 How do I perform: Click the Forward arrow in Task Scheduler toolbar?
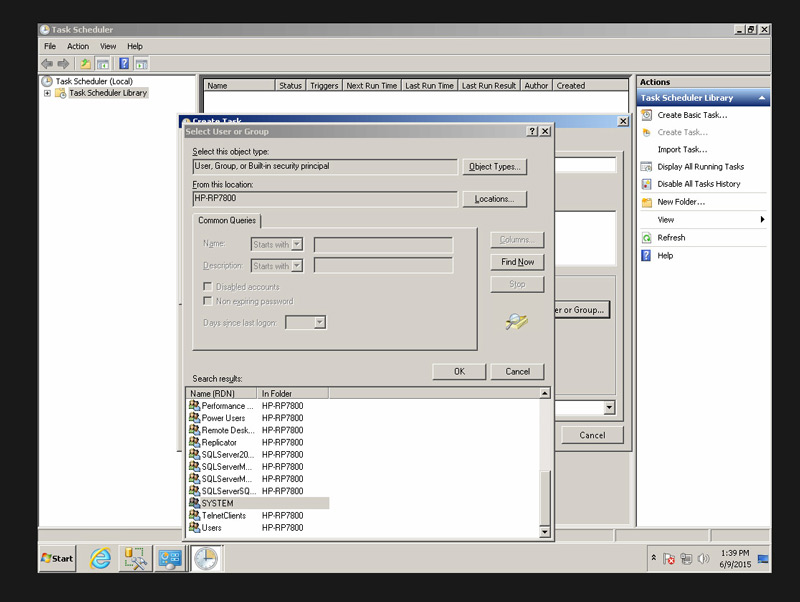point(63,64)
